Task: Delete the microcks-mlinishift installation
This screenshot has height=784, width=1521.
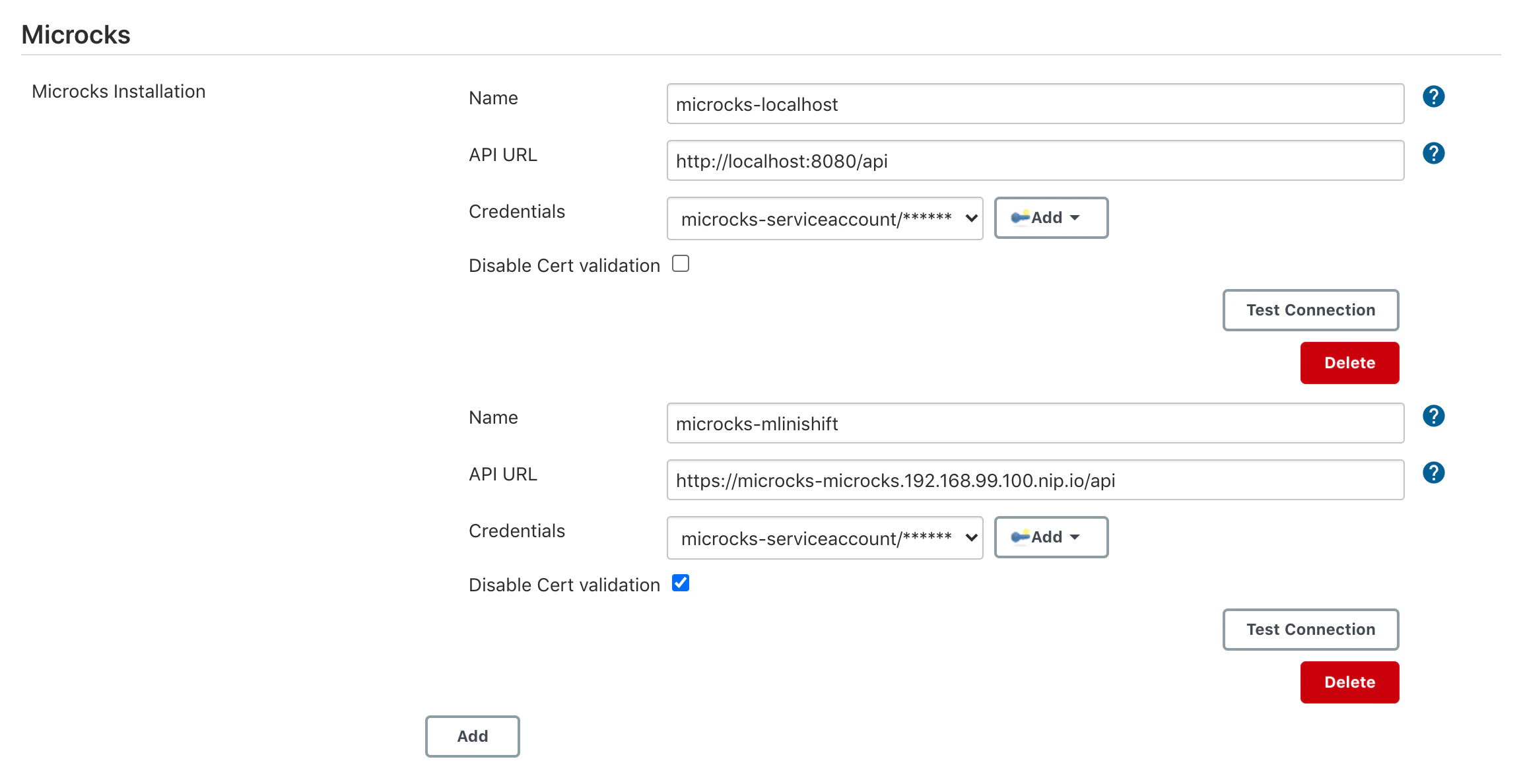Action: tap(1349, 682)
